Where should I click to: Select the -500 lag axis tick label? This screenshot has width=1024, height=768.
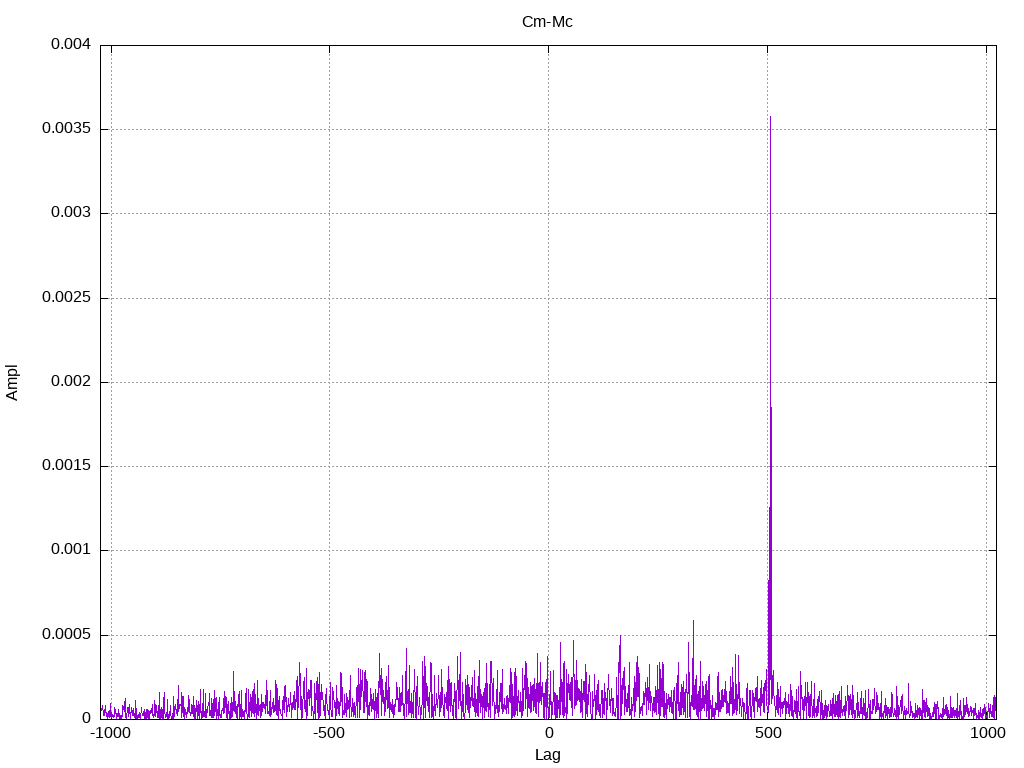(329, 733)
